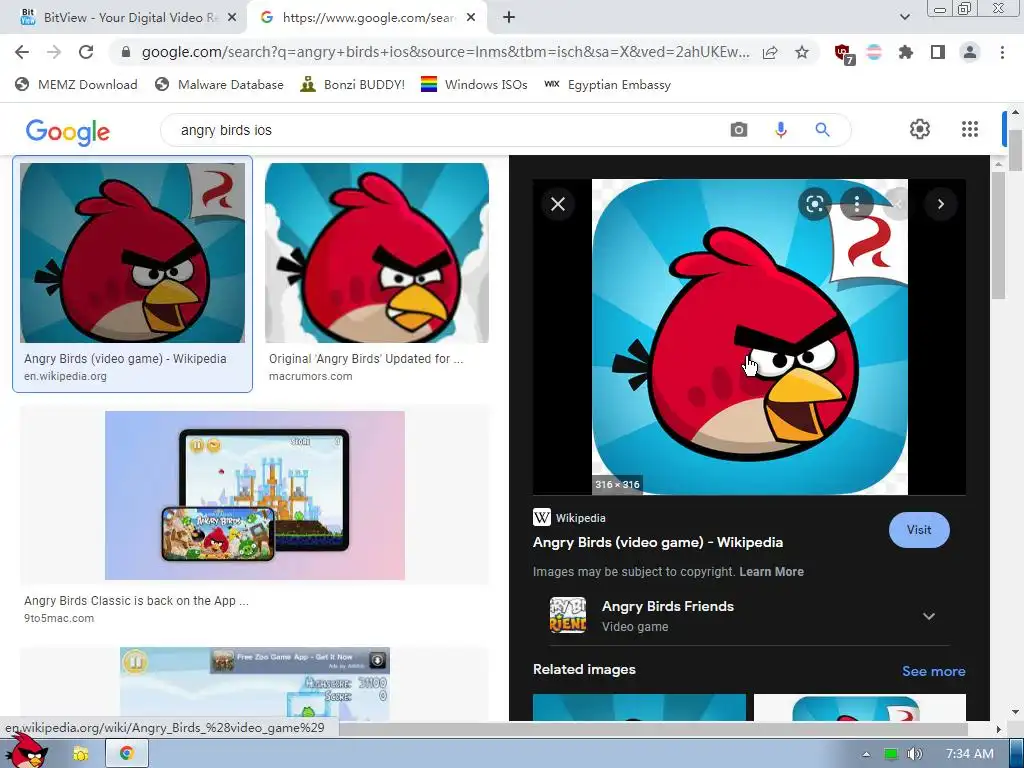This screenshot has height=768, width=1024.
Task: Bookmark this page with the star
Action: pyautogui.click(x=802, y=53)
